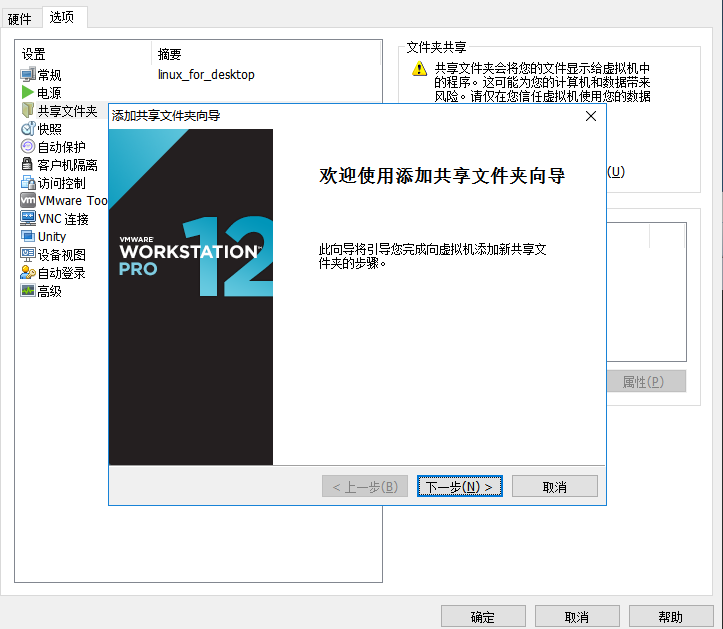
Task: Select VNC 连接 in settings list
Action: (63, 219)
